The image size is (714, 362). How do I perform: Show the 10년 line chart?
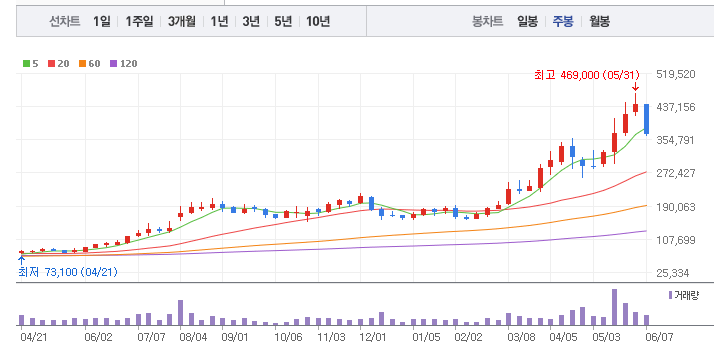coord(318,21)
